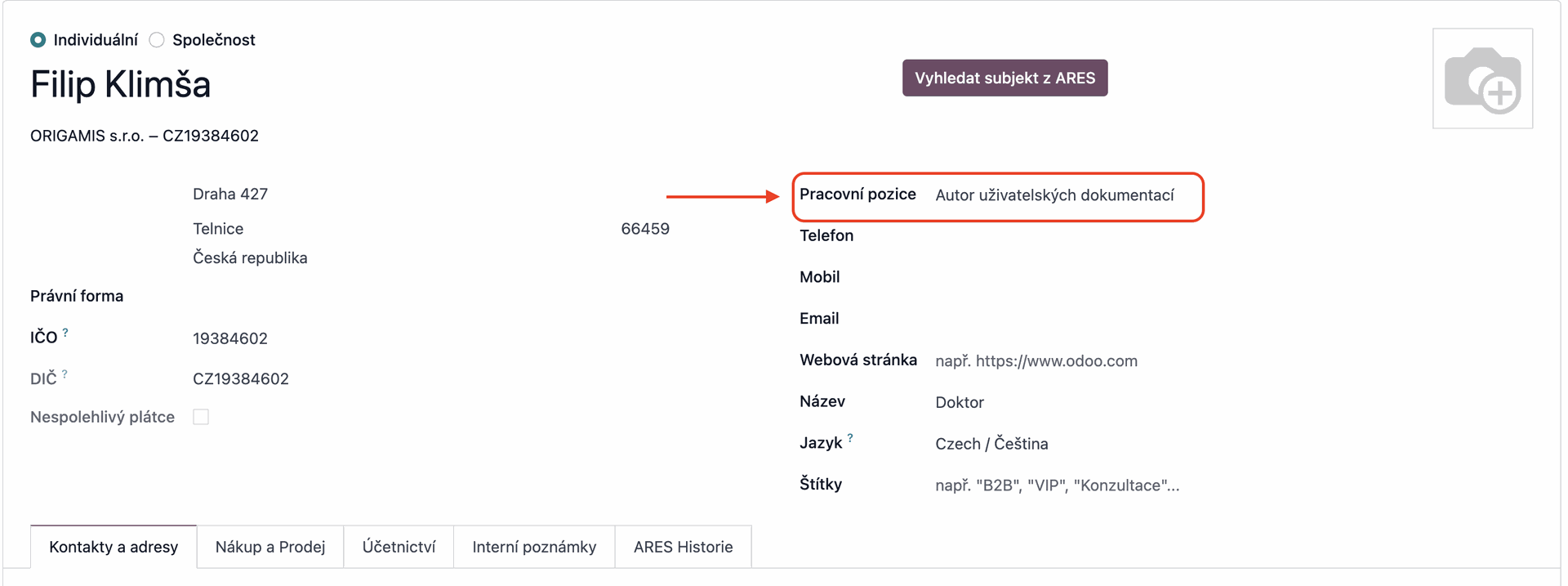The height and width of the screenshot is (586, 1568).
Task: Click the Vyhledat subjekt z ARES button
Action: coord(1004,78)
